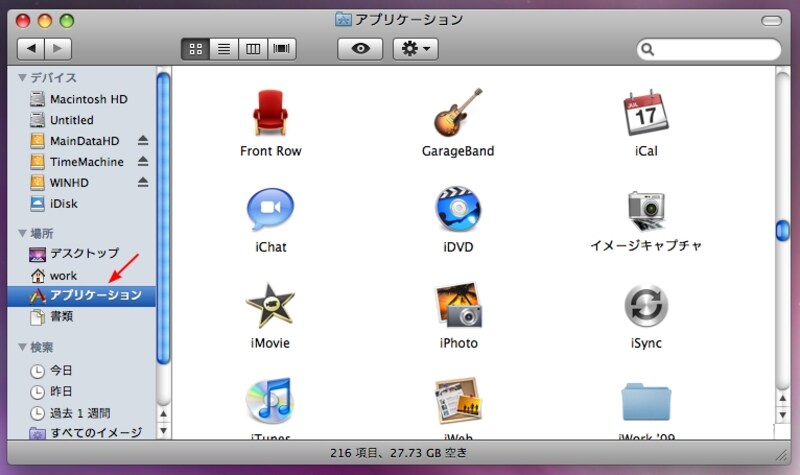Click the main pane scroll up arrow

[x=782, y=398]
